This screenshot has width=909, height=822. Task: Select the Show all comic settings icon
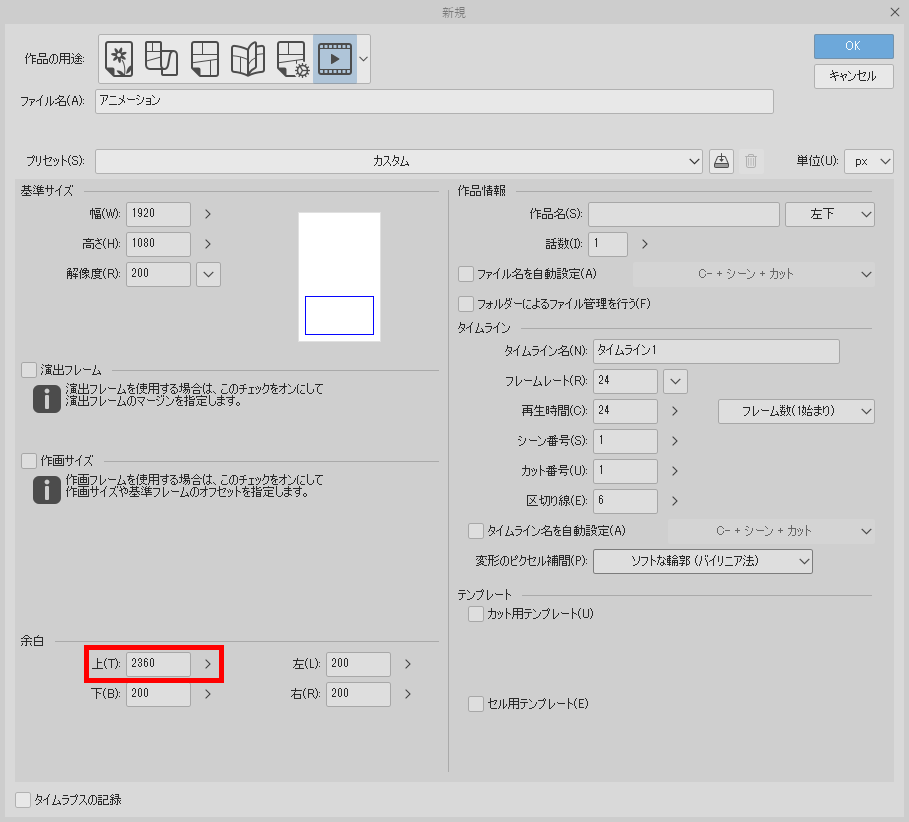click(291, 58)
